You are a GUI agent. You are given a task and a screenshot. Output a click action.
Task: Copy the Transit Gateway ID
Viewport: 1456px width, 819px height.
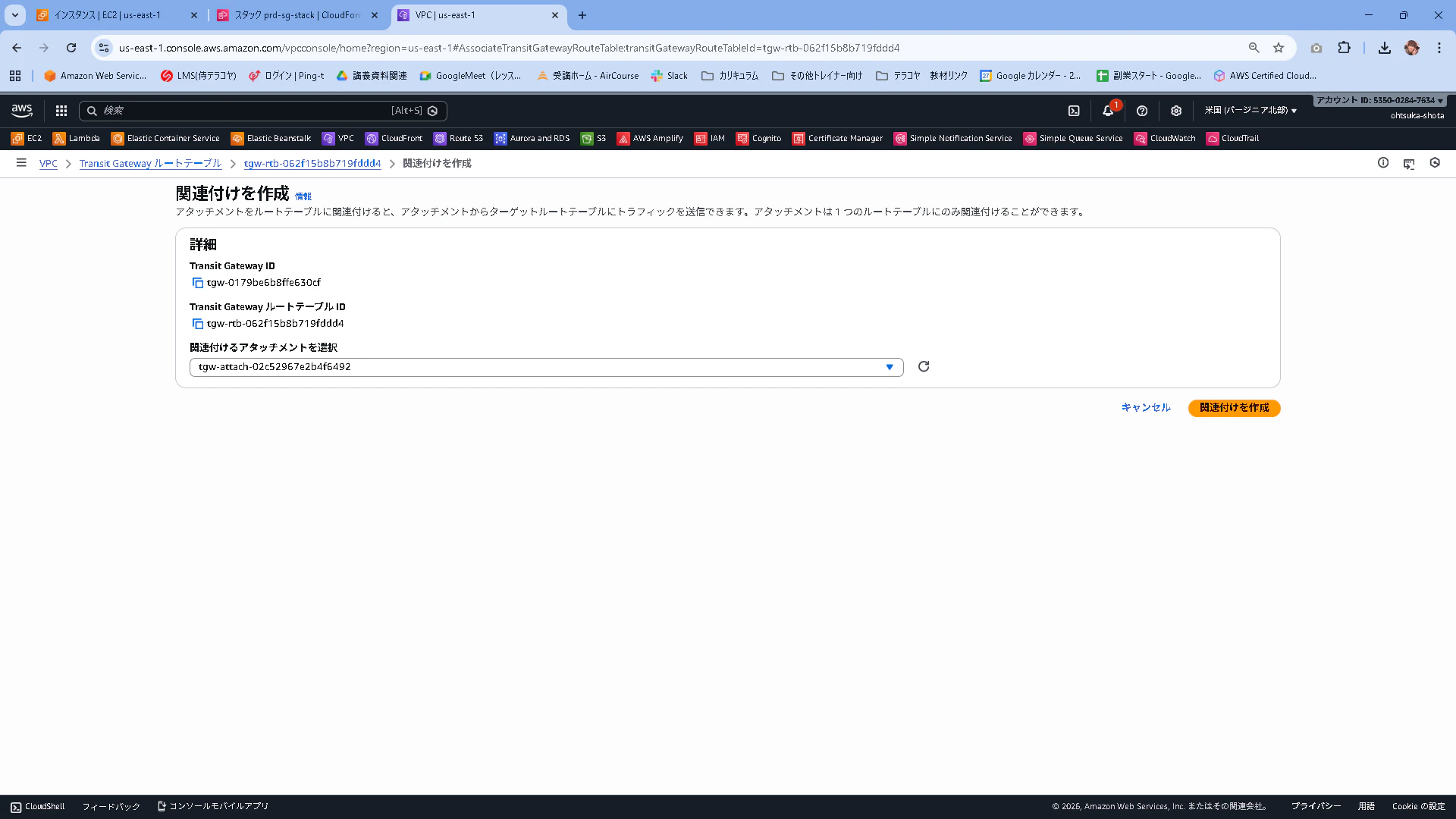click(x=197, y=283)
